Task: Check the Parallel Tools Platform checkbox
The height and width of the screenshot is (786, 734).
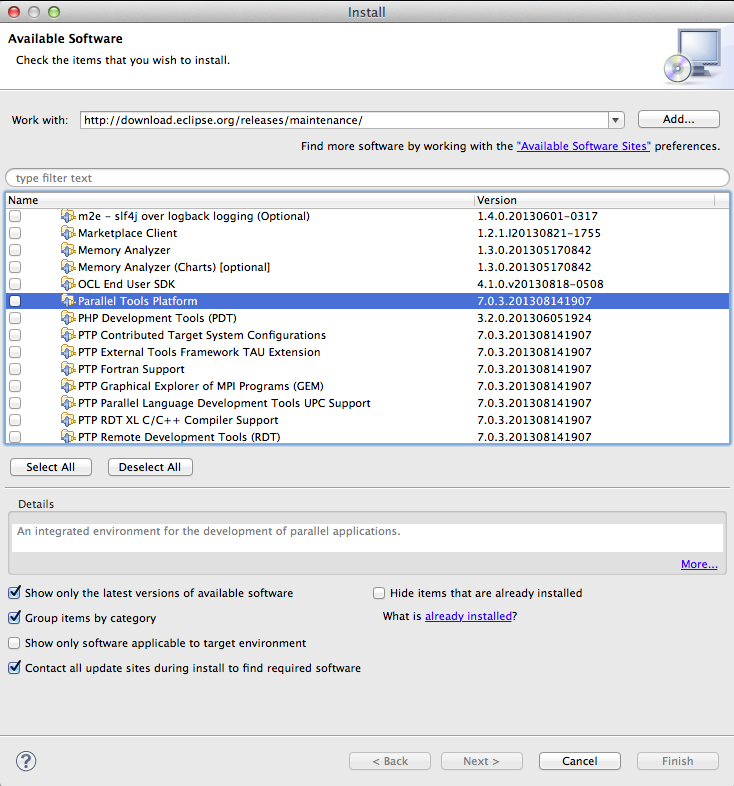Action: coord(15,301)
